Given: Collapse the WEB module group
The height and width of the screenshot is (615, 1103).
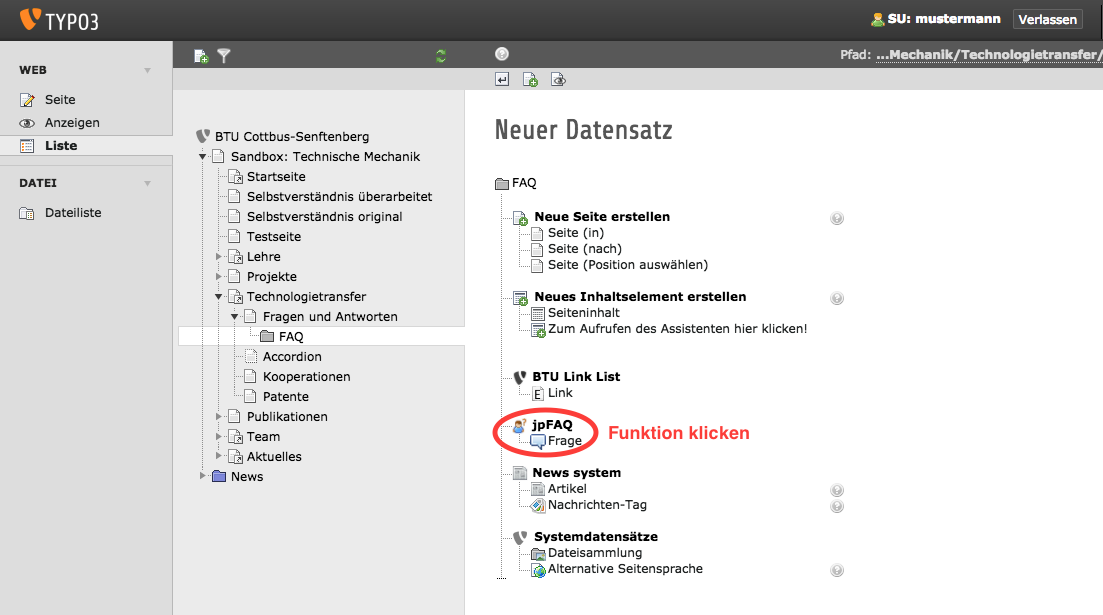Looking at the screenshot, I should pos(147,71).
